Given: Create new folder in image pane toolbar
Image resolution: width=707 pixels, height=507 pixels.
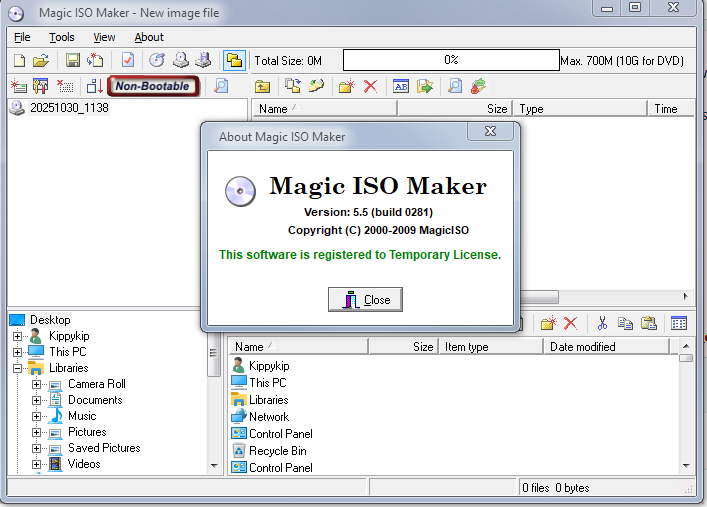Looking at the screenshot, I should click(347, 86).
